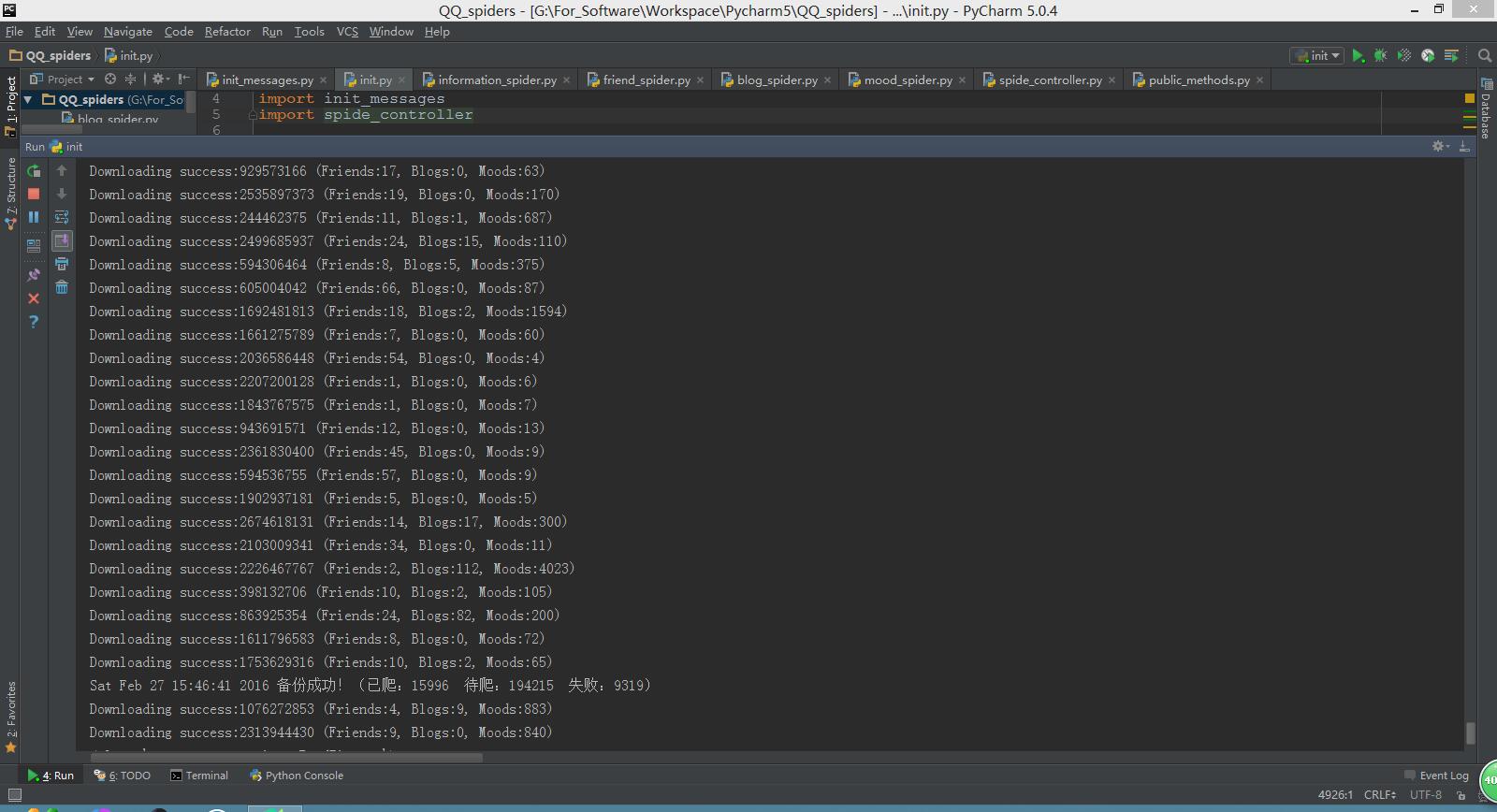1497x812 pixels.
Task: Close the spide_controller.py tab
Action: point(1112,80)
